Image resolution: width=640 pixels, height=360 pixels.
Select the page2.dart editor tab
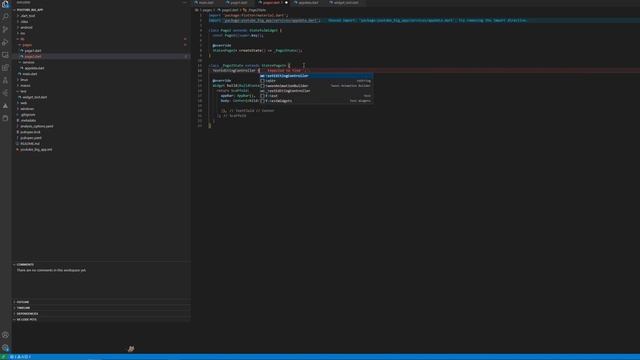coord(271,2)
